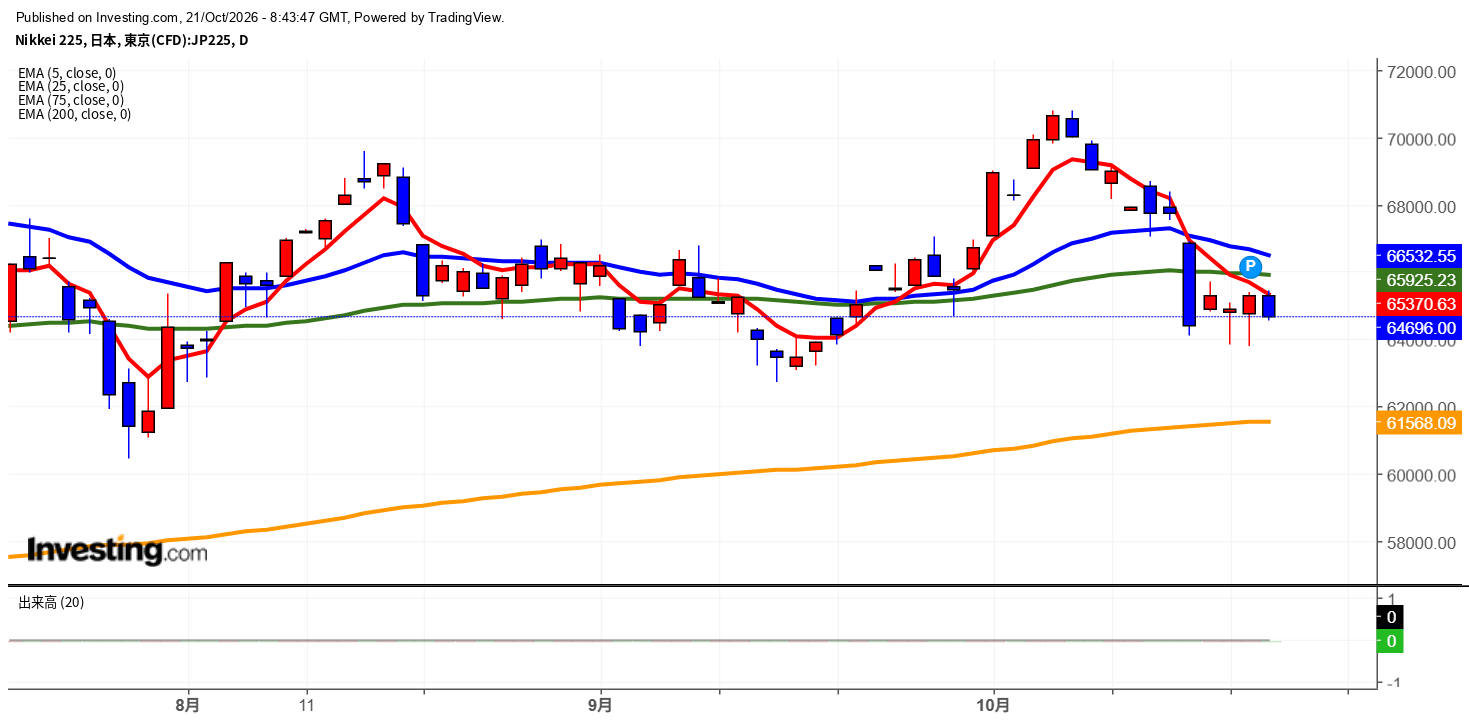
Task: Click the 64696.00 current price label
Action: 1420,327
